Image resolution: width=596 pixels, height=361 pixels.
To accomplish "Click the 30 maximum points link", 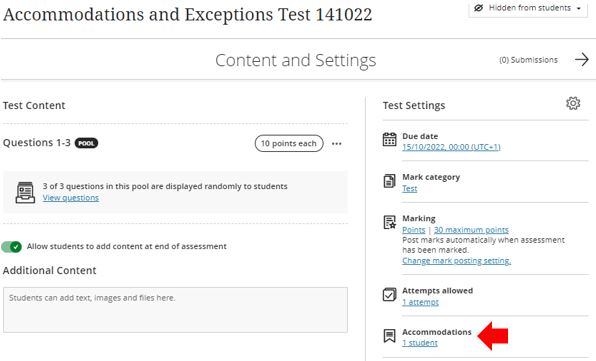I will pyautogui.click(x=471, y=230).
